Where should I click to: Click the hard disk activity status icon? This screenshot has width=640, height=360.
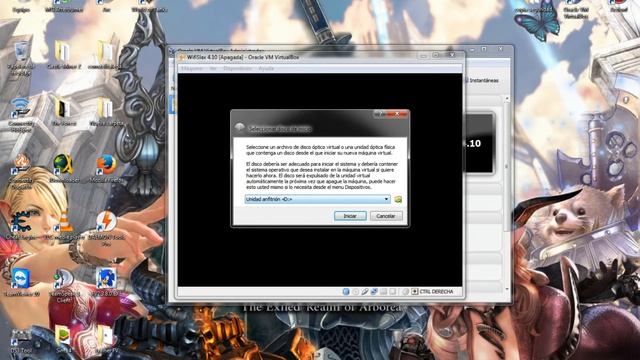click(x=346, y=291)
